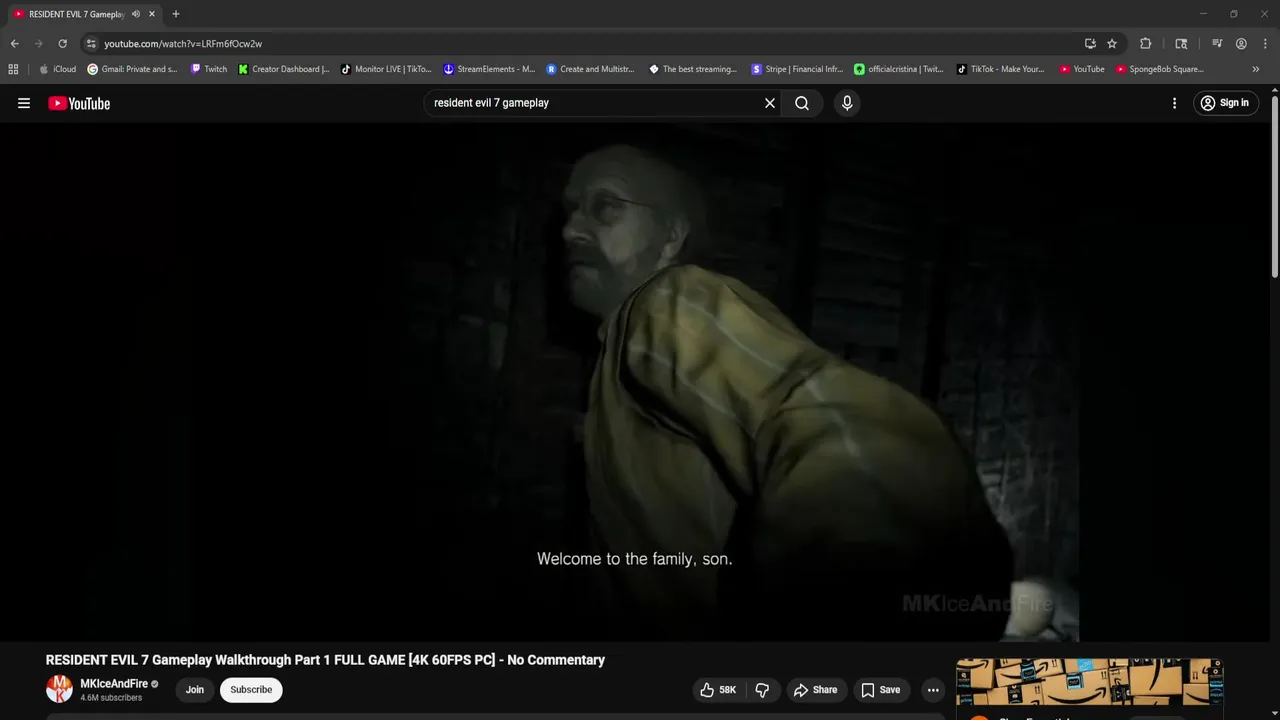The height and width of the screenshot is (720, 1280).
Task: Open the YouTube bookmark
Action: 1082,69
